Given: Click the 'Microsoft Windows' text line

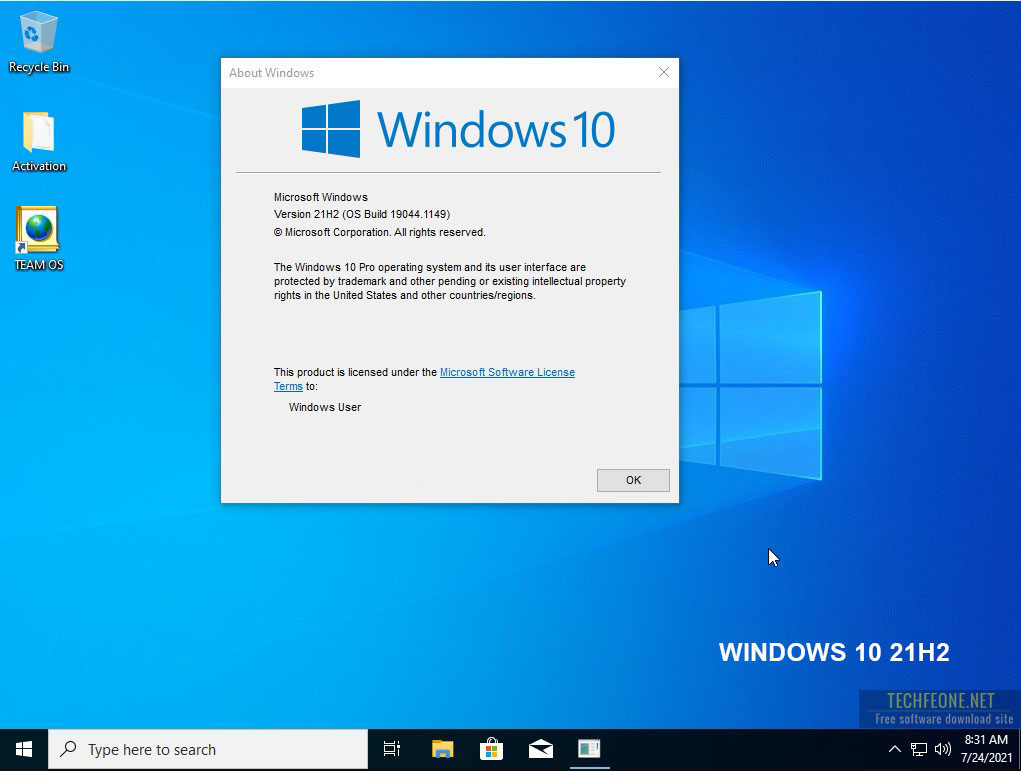Looking at the screenshot, I should (x=321, y=197).
